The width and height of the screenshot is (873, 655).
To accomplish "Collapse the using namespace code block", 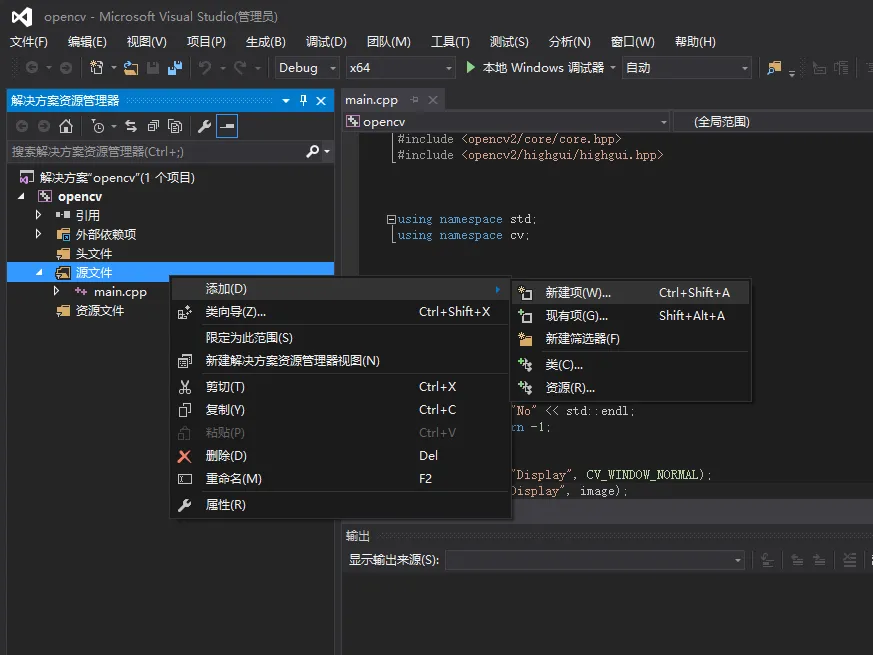I will pyautogui.click(x=391, y=219).
